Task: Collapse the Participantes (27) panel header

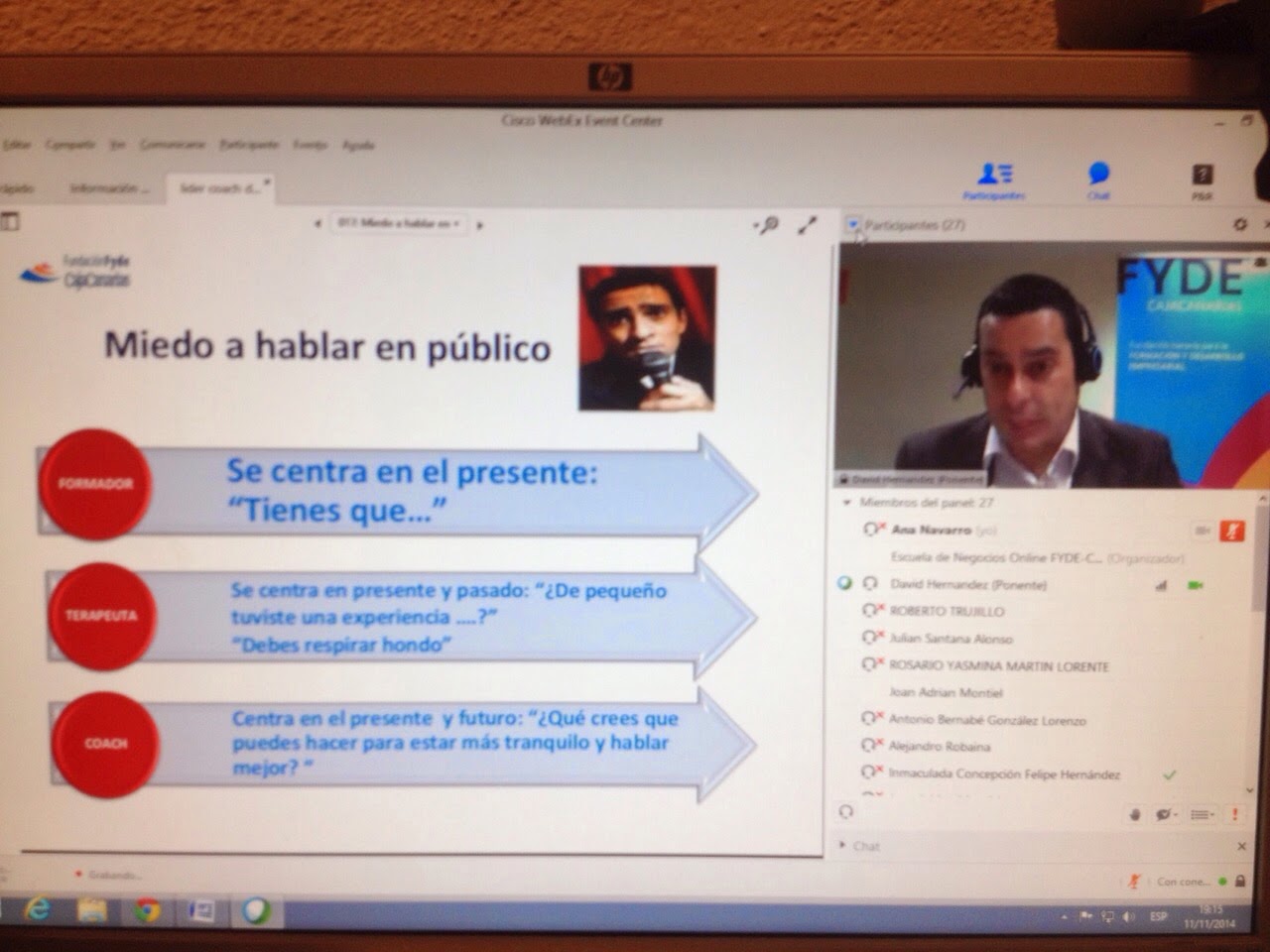Action: pyautogui.click(x=853, y=226)
